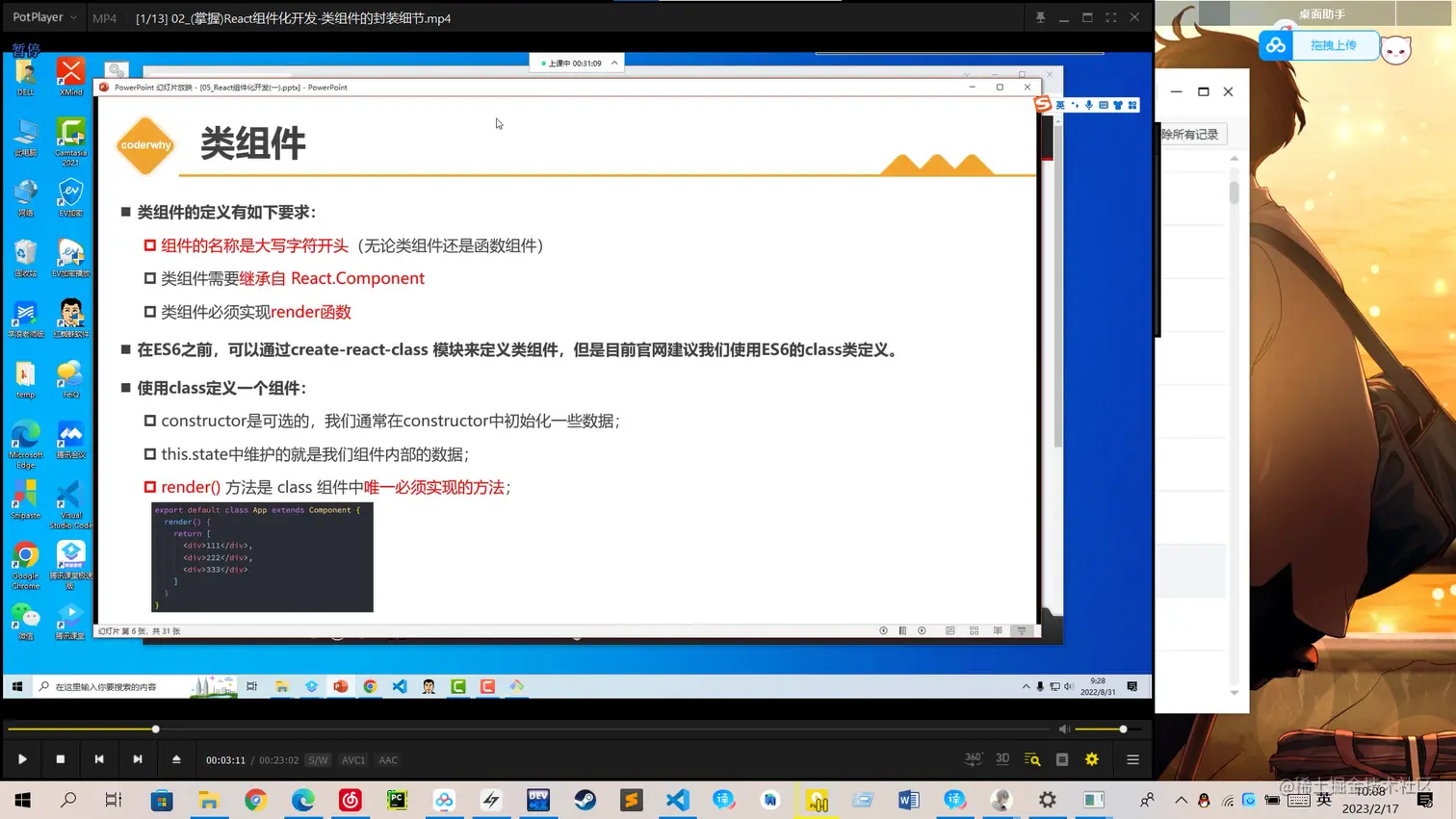Screen dimensions: 1456x819
Task: Open Dev-C++ from the taskbar
Action: tap(538, 800)
